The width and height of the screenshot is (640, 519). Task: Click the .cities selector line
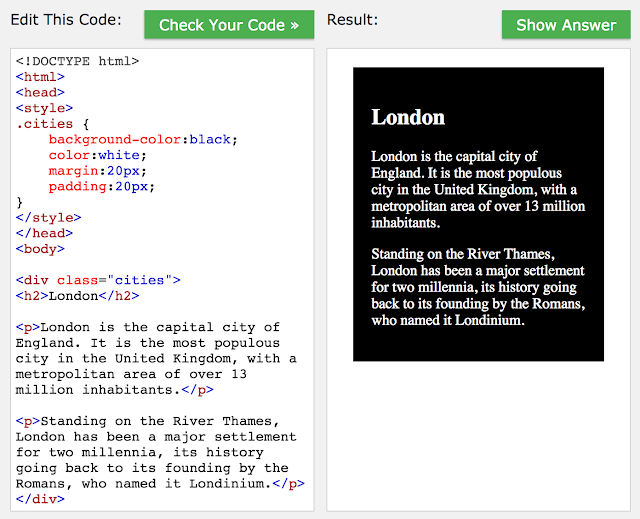click(52, 124)
